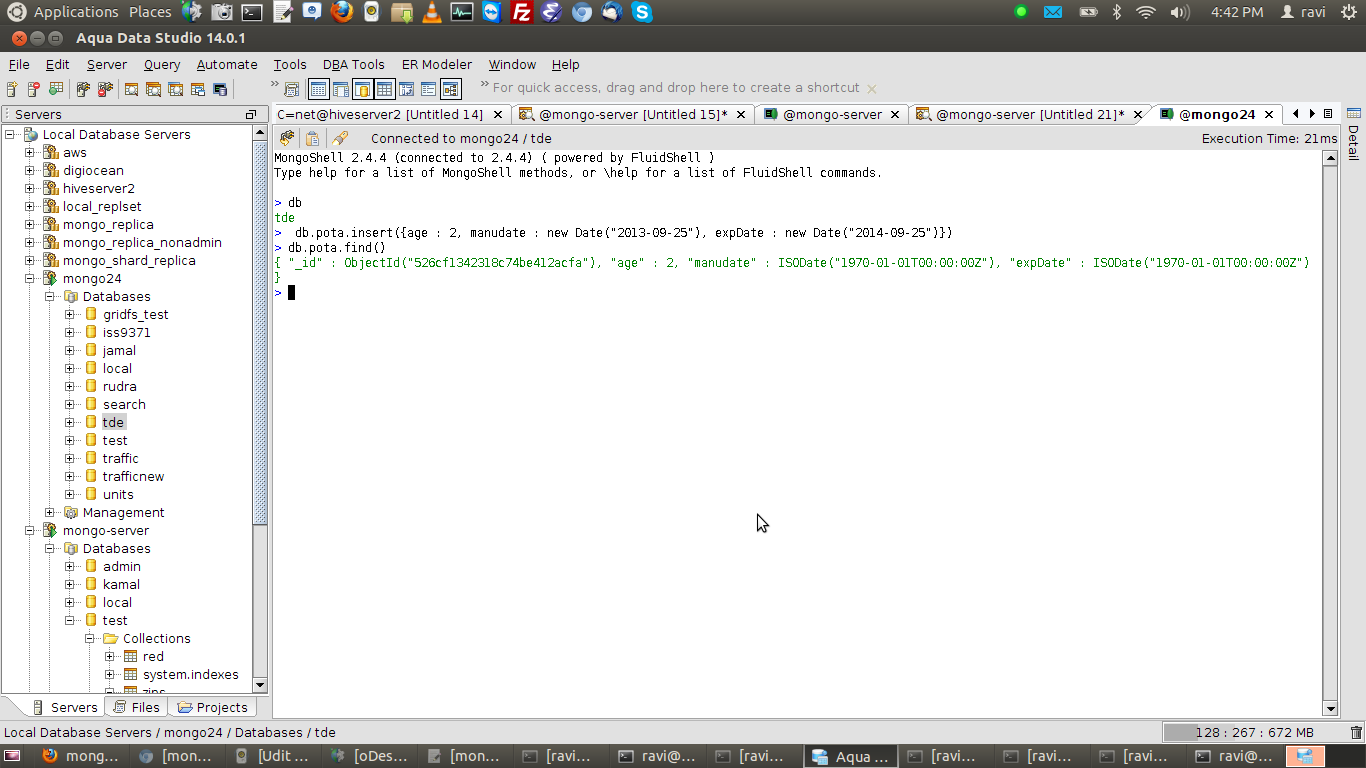Go to the previous tab with the left arrow
The width and height of the screenshot is (1366, 768).
click(1296, 114)
